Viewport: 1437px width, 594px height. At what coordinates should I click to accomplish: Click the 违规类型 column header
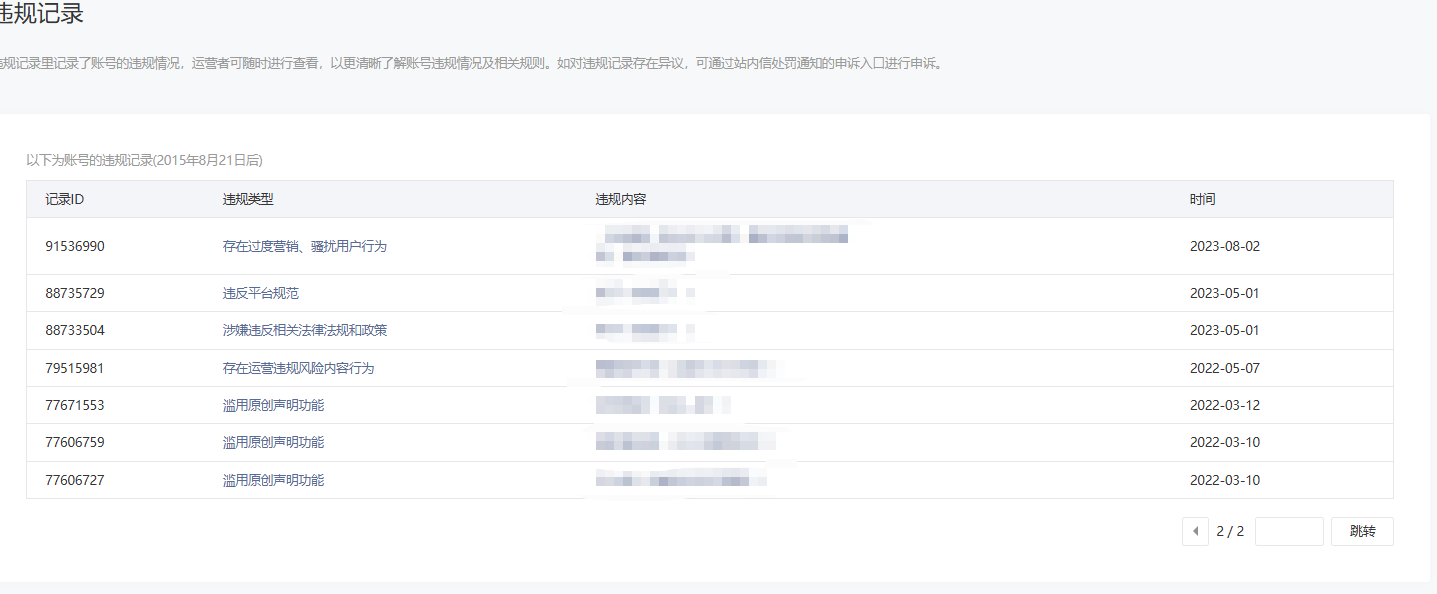point(247,199)
